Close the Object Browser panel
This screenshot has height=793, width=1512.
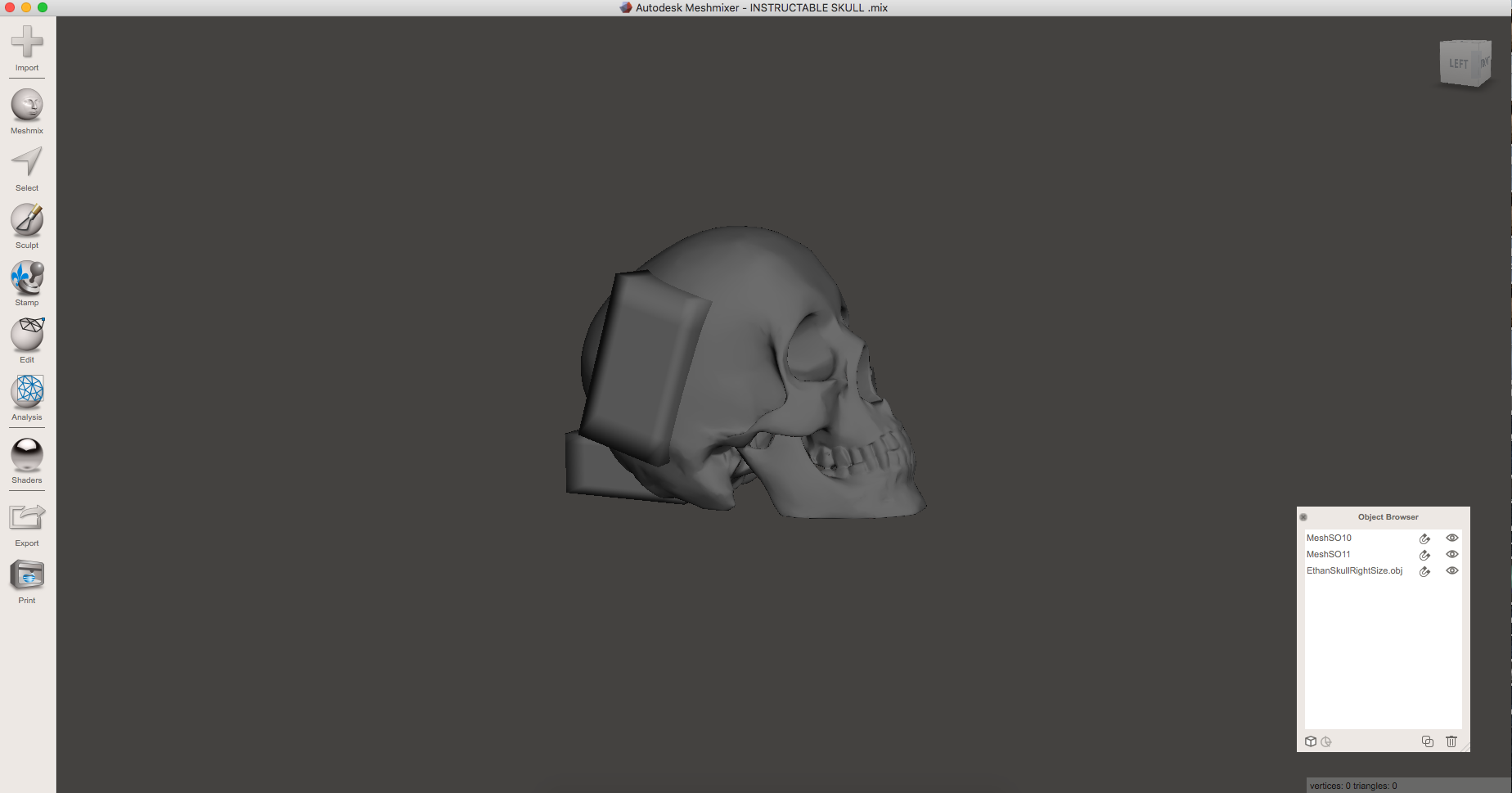(x=1303, y=517)
